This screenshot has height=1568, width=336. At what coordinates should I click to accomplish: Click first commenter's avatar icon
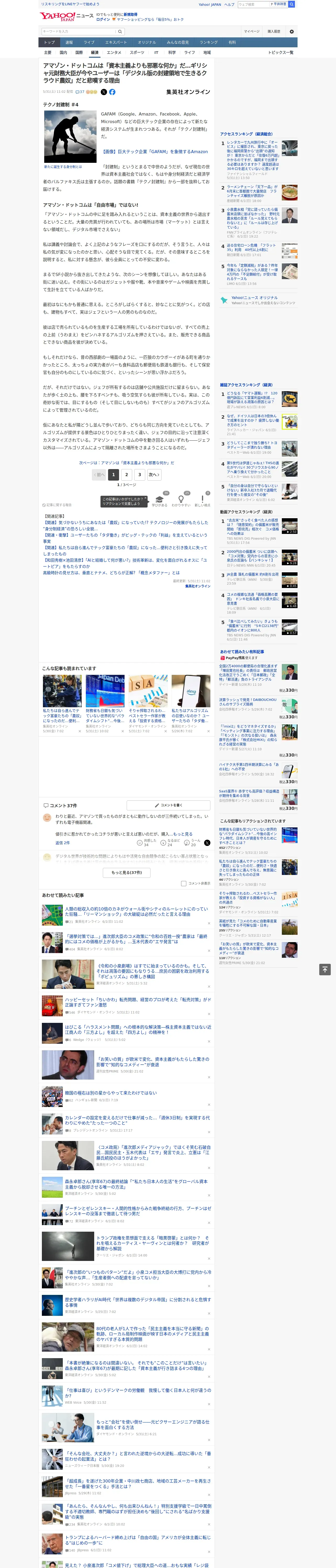[47, 817]
